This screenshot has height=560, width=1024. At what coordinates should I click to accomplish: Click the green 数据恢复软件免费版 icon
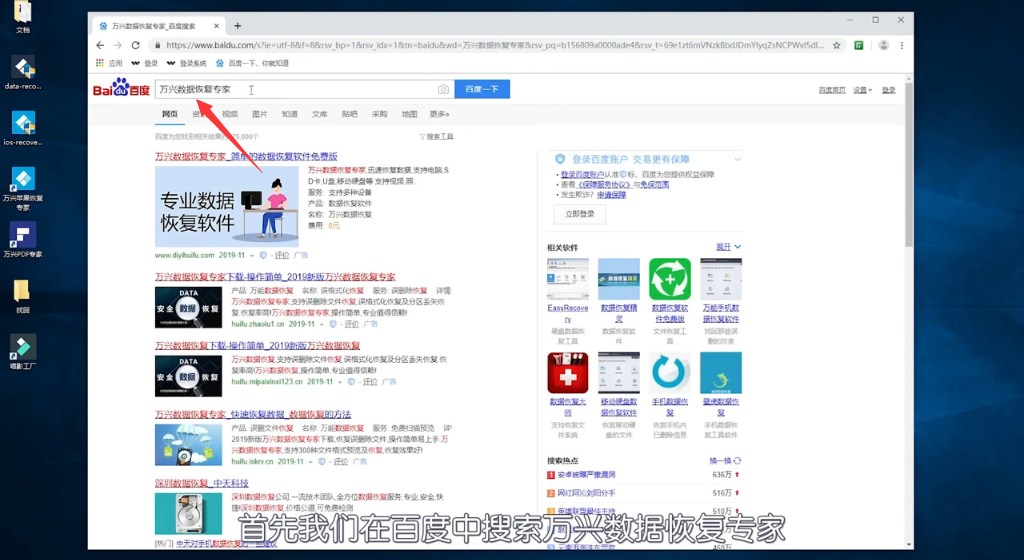pyautogui.click(x=669, y=279)
